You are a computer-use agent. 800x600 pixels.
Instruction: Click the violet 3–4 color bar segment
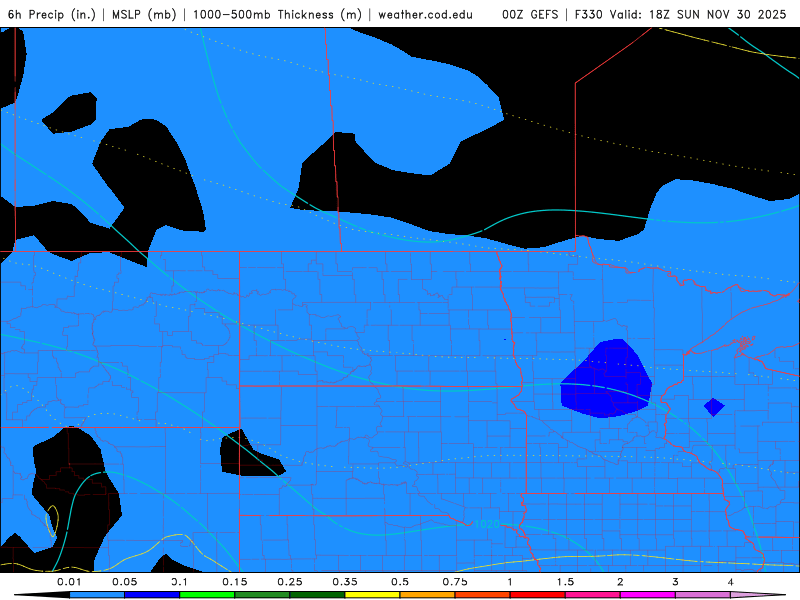click(x=703, y=595)
